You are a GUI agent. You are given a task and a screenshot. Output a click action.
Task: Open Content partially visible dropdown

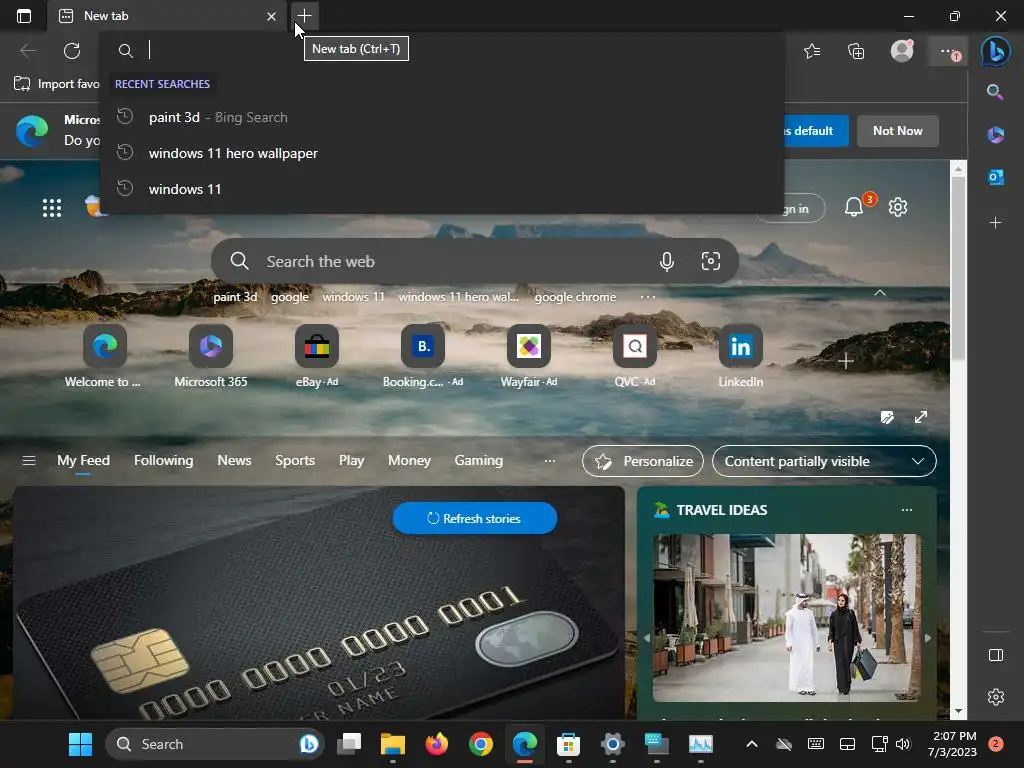pyautogui.click(x=824, y=461)
